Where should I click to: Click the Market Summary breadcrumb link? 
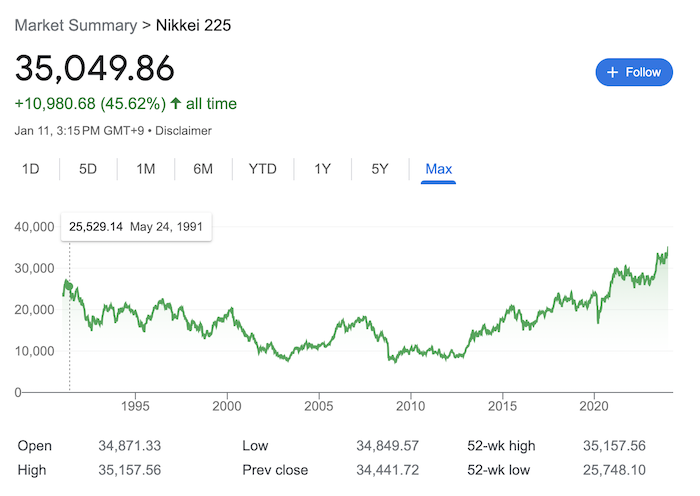click(x=76, y=24)
